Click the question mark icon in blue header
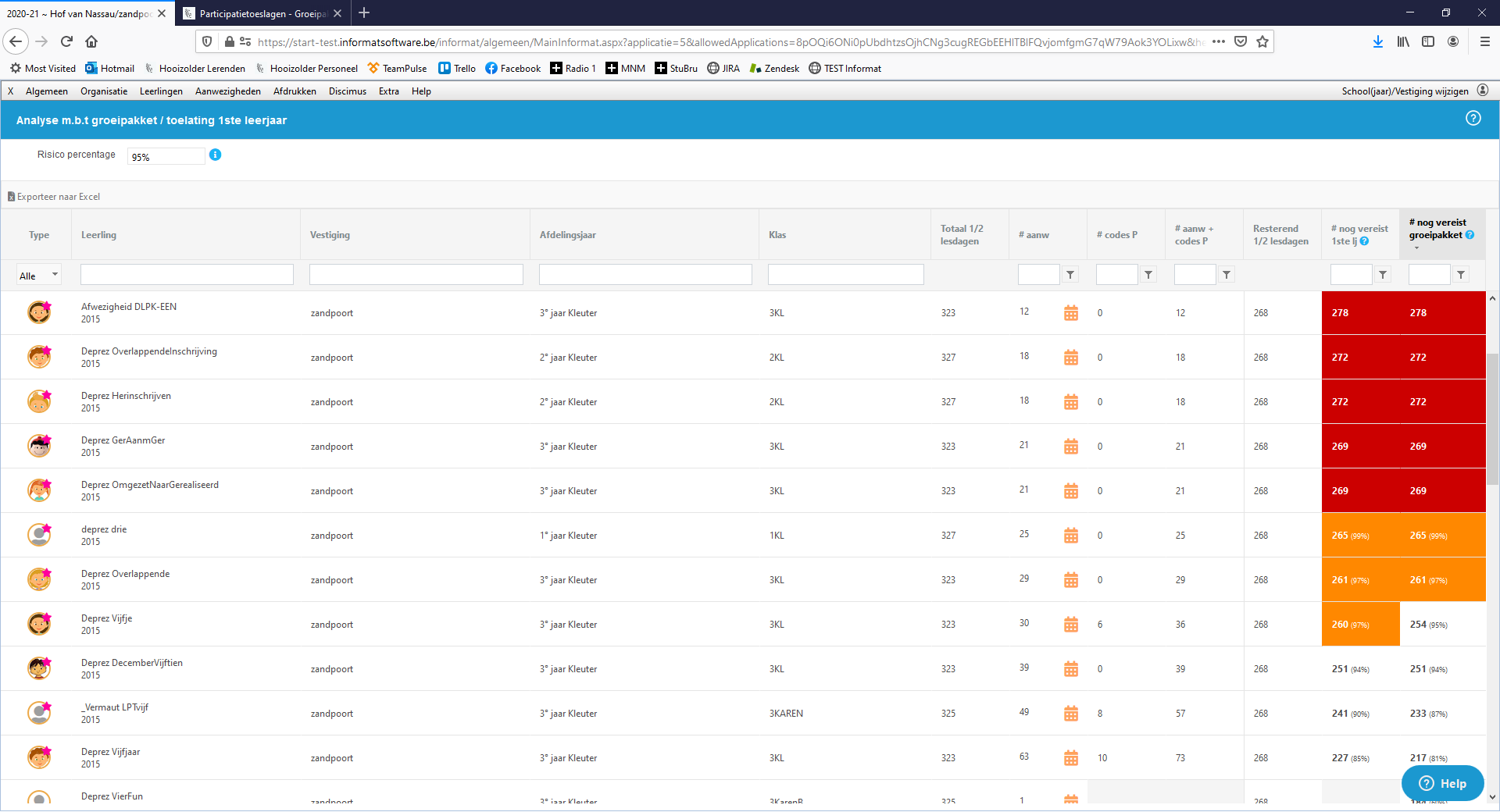The width and height of the screenshot is (1500, 812). [x=1473, y=119]
